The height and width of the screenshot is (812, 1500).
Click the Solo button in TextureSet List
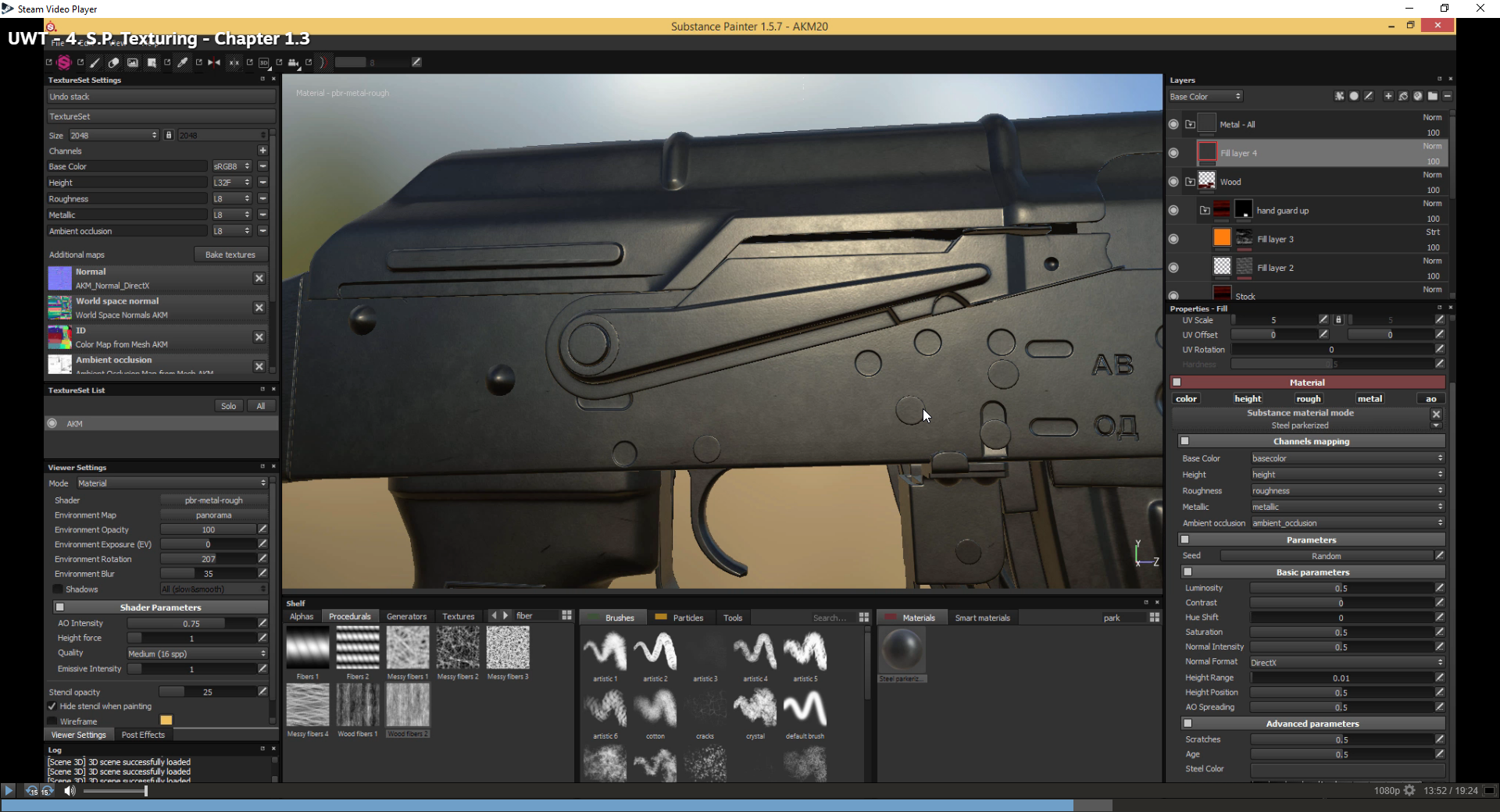[228, 405]
